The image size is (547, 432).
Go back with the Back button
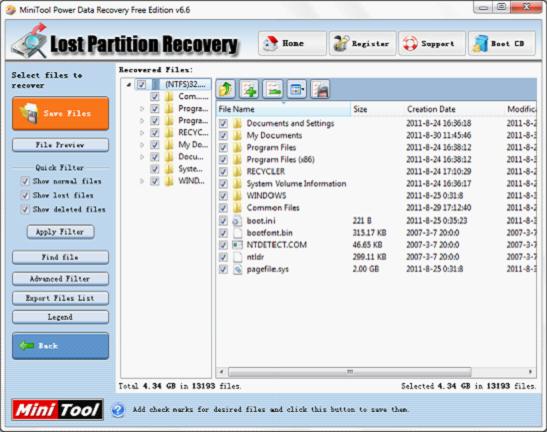[60, 346]
